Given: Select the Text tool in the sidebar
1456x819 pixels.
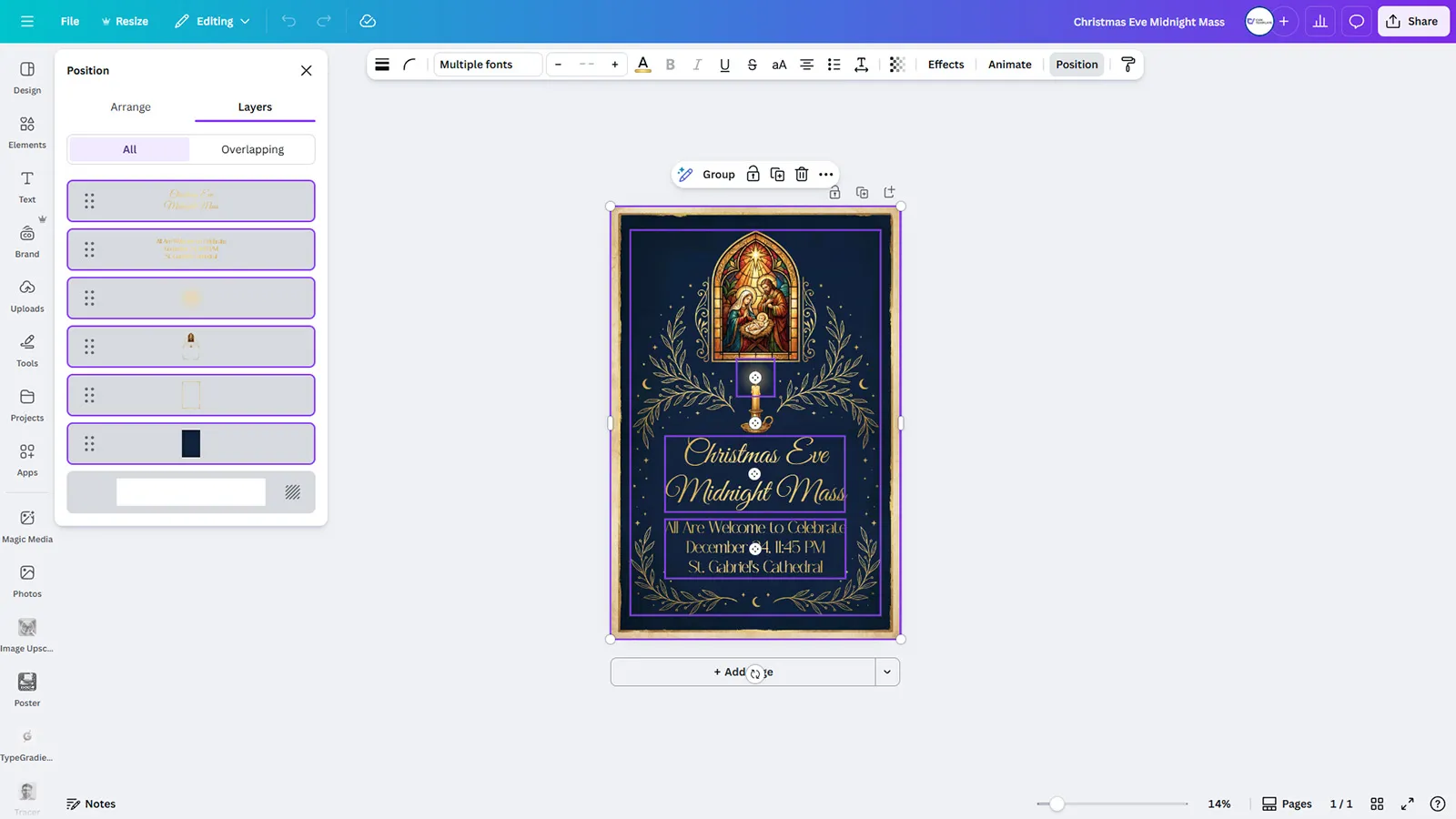Looking at the screenshot, I should (26, 186).
